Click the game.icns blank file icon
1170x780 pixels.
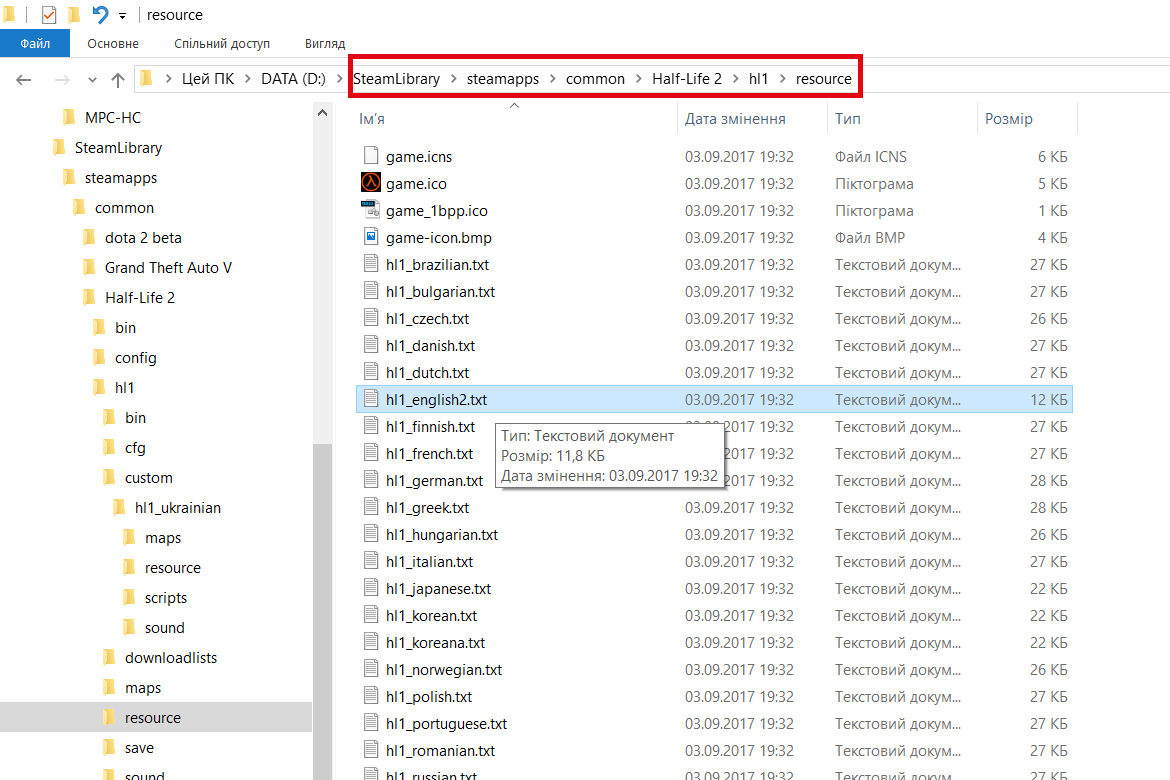coord(371,155)
